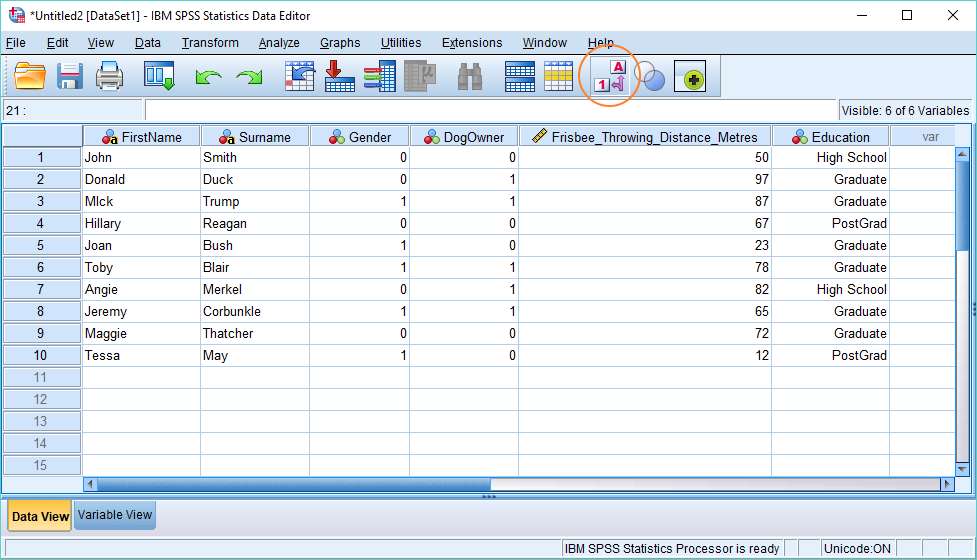Click the cell containing Merkel

pyautogui.click(x=255, y=289)
